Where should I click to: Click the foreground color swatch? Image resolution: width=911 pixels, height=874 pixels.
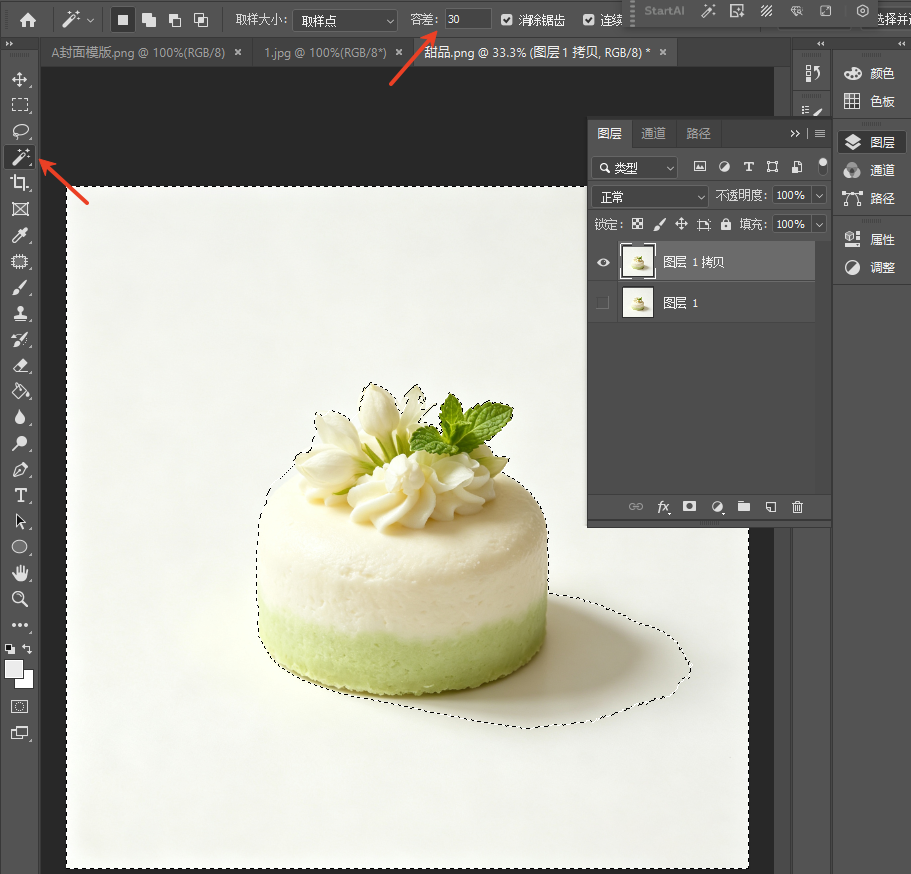click(x=14, y=669)
